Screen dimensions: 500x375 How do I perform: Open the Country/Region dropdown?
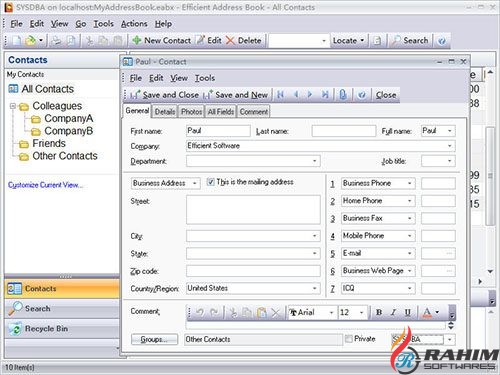314,288
